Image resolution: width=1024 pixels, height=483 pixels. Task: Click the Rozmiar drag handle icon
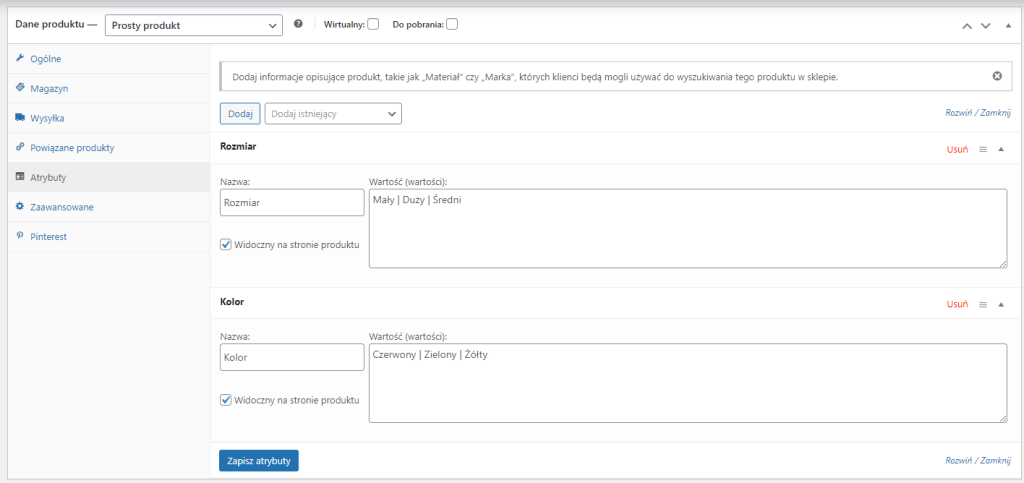[x=983, y=149]
